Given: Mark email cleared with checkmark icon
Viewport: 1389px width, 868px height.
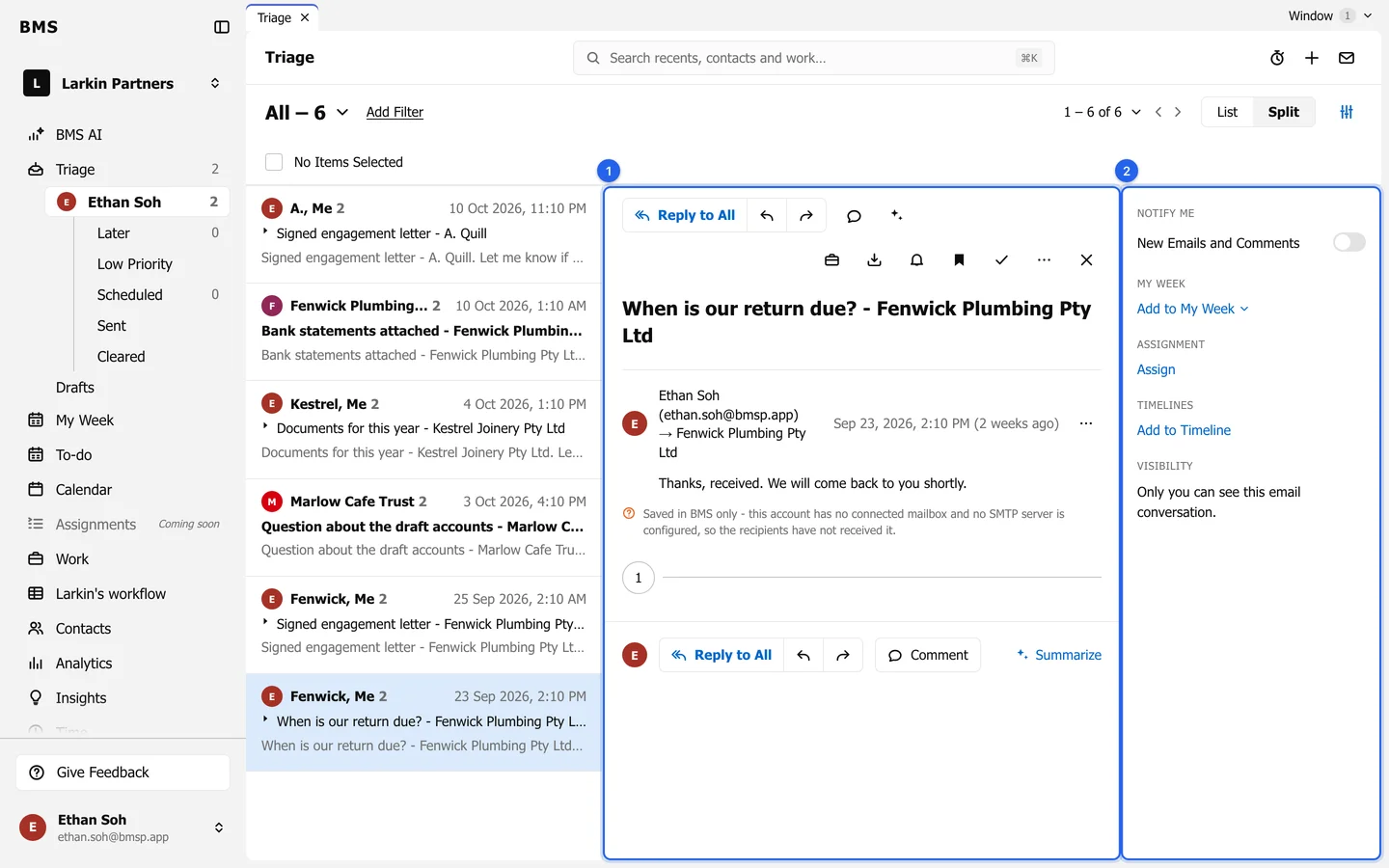Looking at the screenshot, I should [1001, 260].
